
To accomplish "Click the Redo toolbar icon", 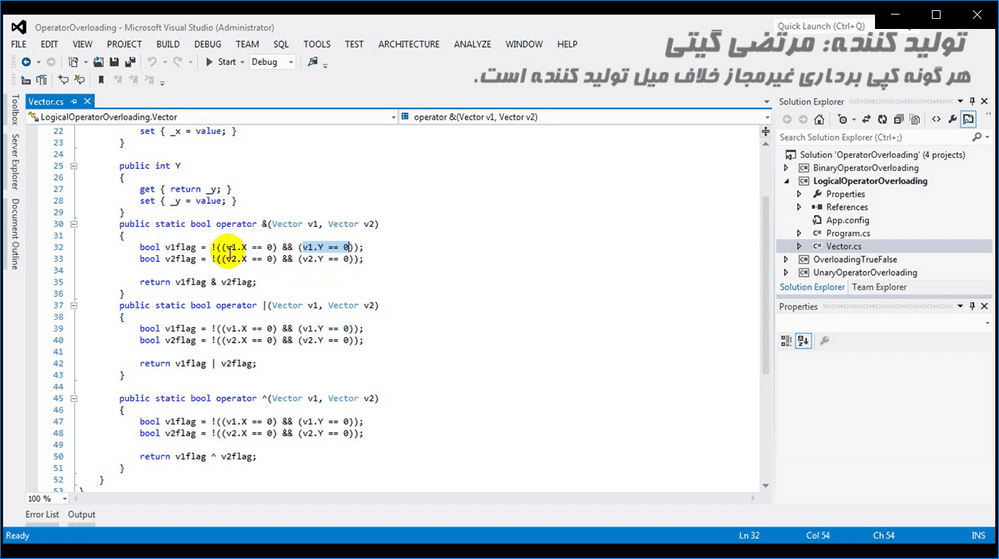I will tap(177, 62).
